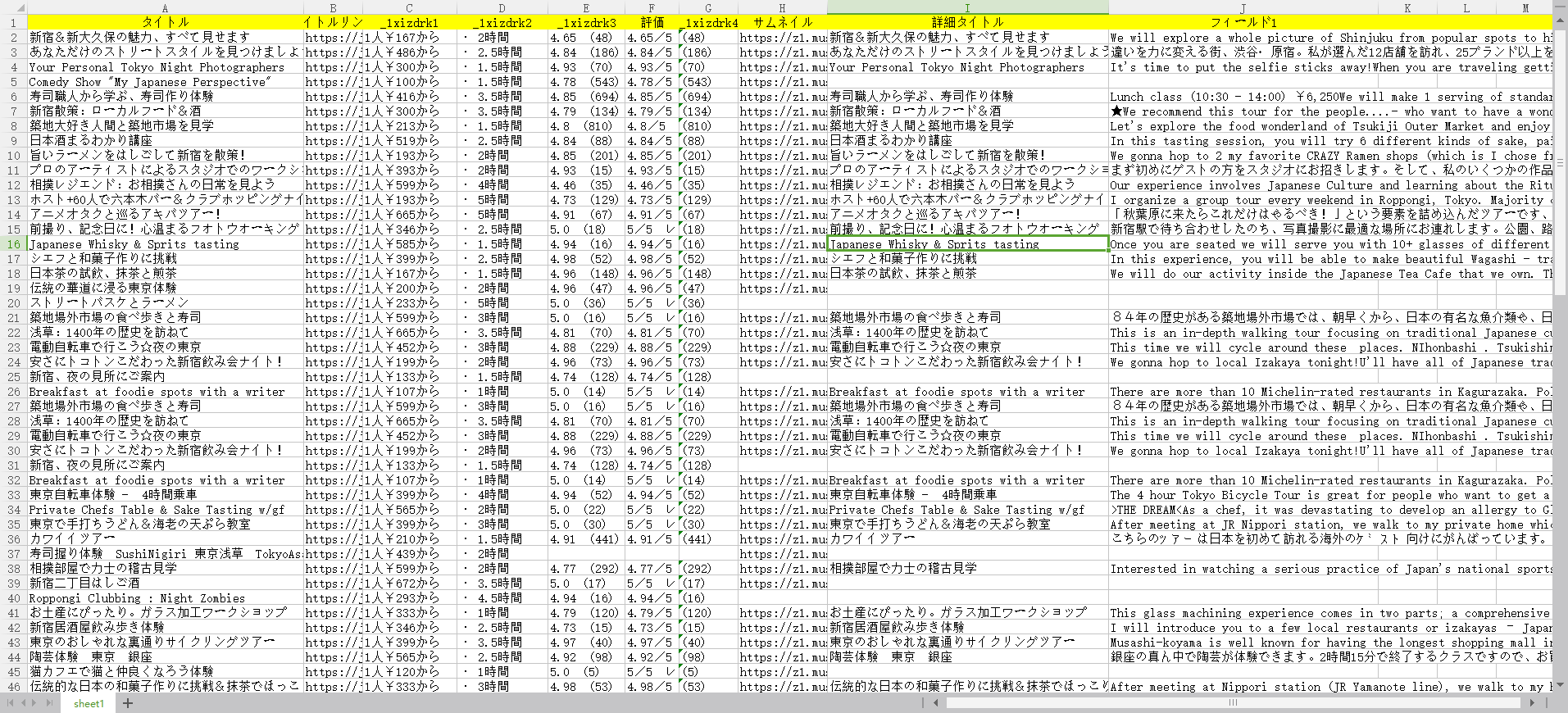Select the 評価 header cell
The height and width of the screenshot is (713, 1568).
pos(652,22)
